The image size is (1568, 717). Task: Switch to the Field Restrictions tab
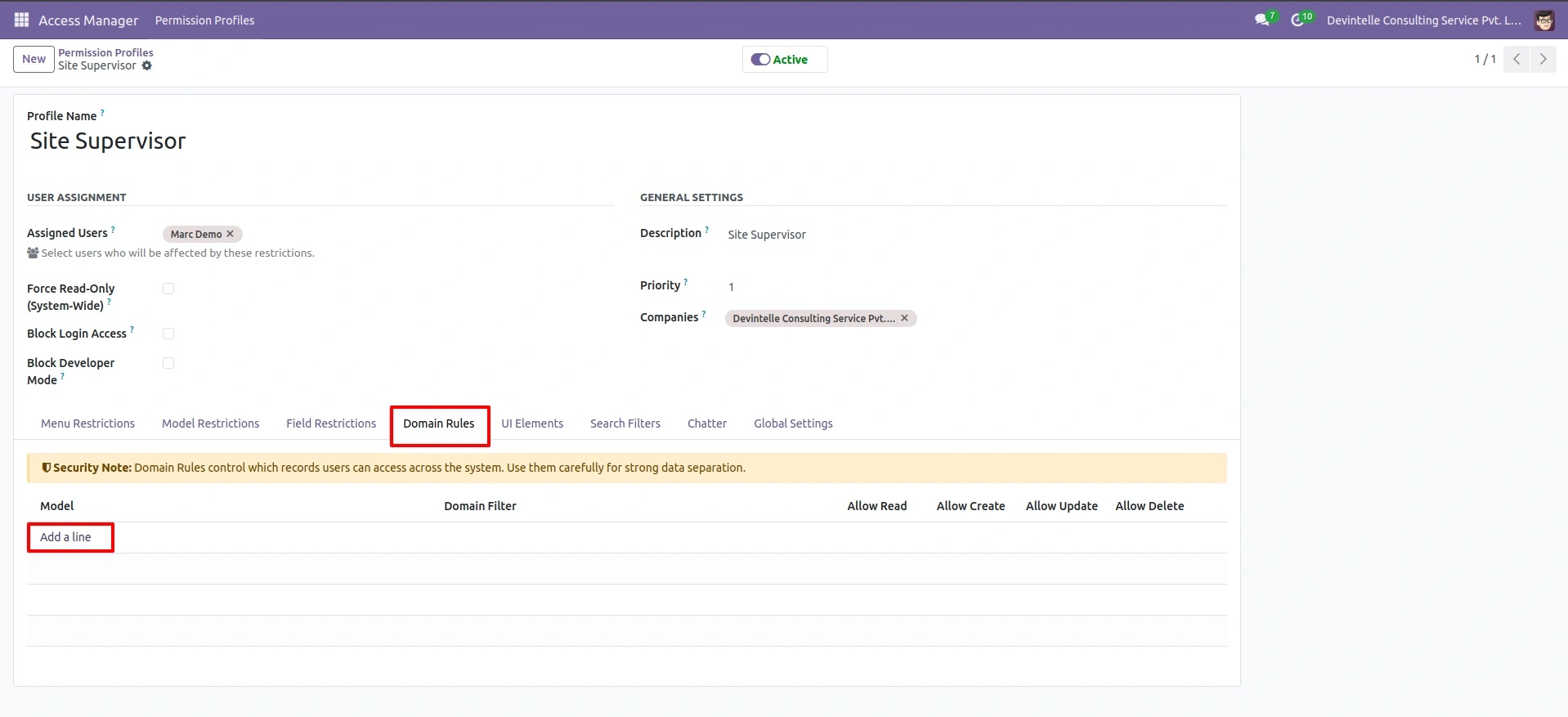(331, 423)
